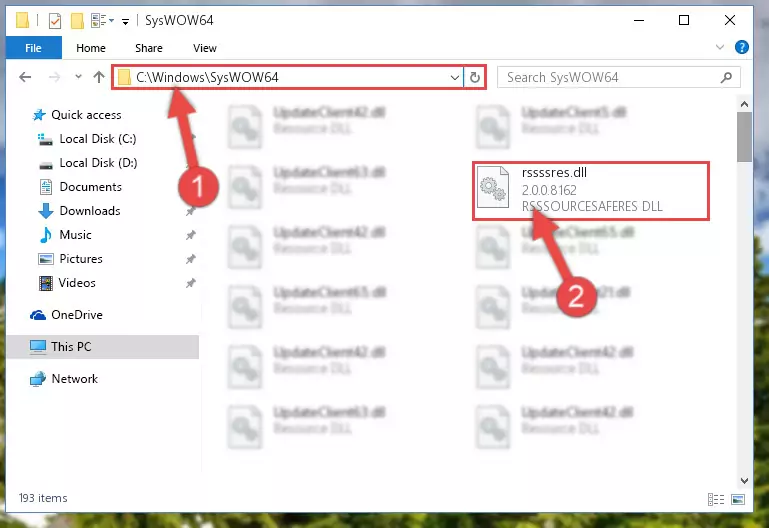Viewport: 769px width, 528px height.
Task: Switch to Details view in status bar
Action: [716, 500]
